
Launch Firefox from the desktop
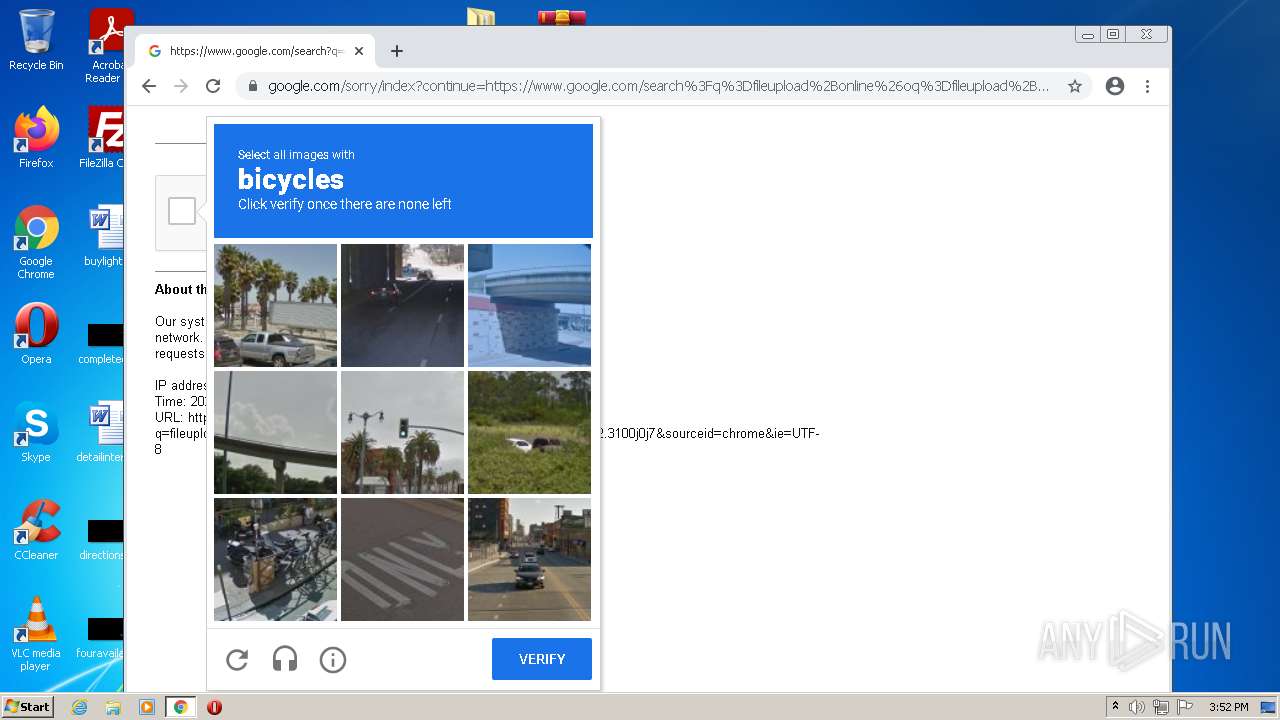(x=36, y=137)
